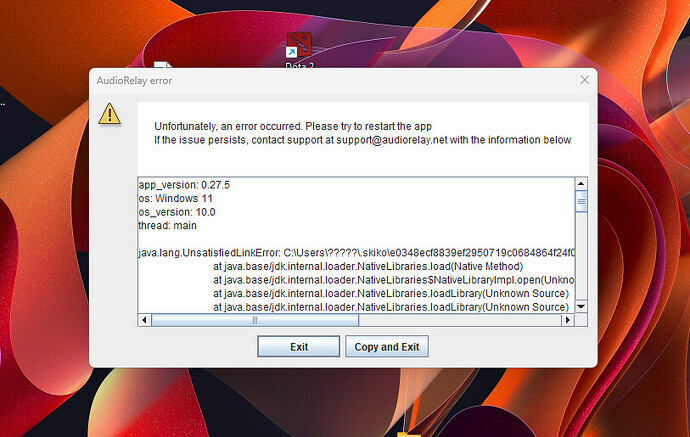Click the java.lang.UnsatisfiedLinkError line
Screen dimensions: 690x437
[356, 253]
